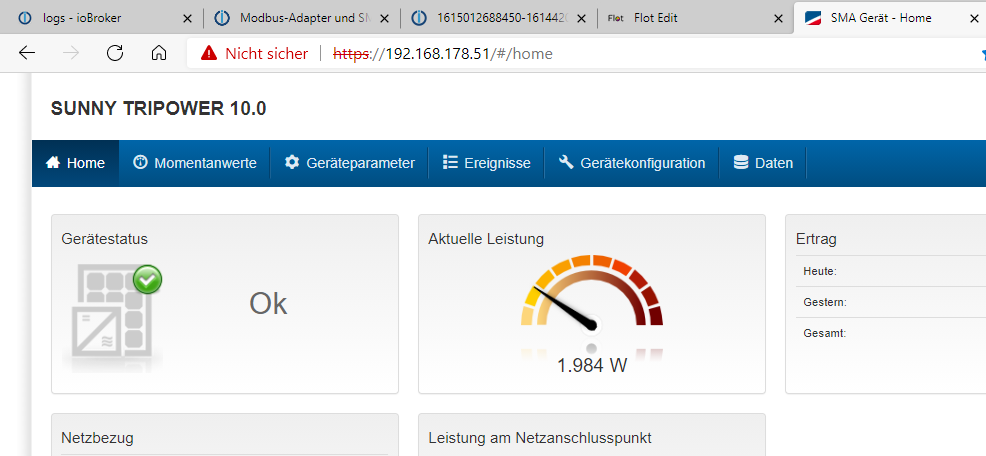Click the wrench icon beside Gerätekonfiguration

click(x=566, y=162)
